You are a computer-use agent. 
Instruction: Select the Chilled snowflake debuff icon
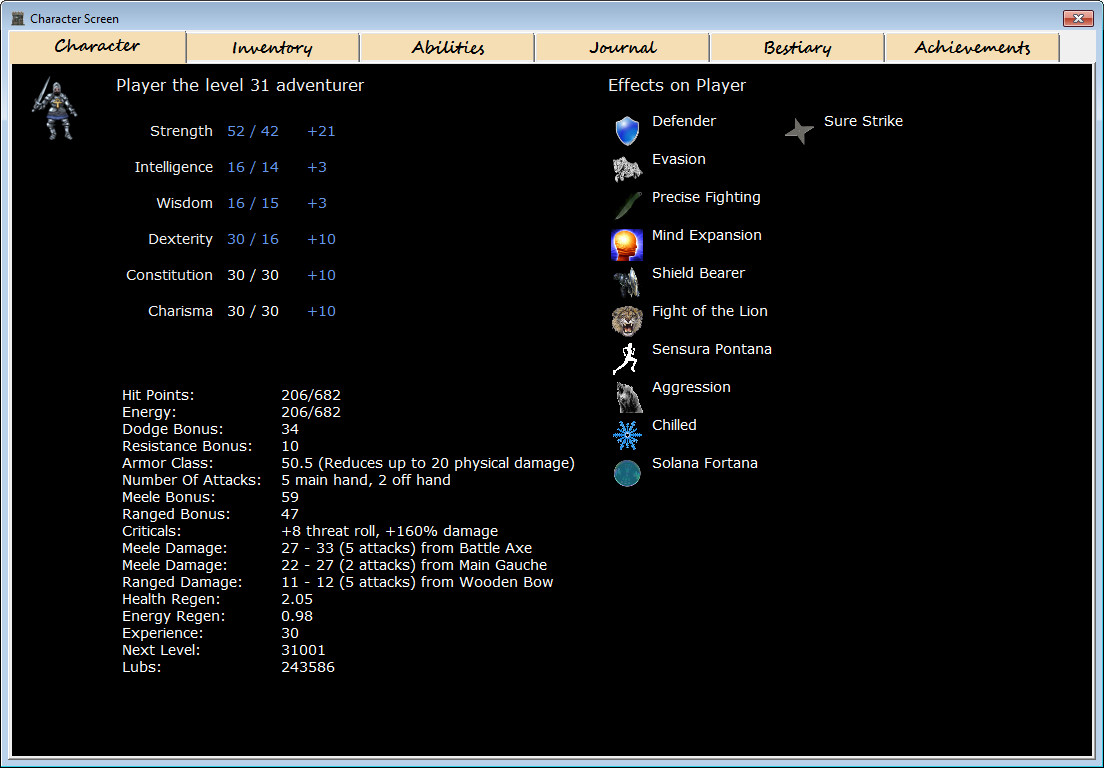point(626,432)
